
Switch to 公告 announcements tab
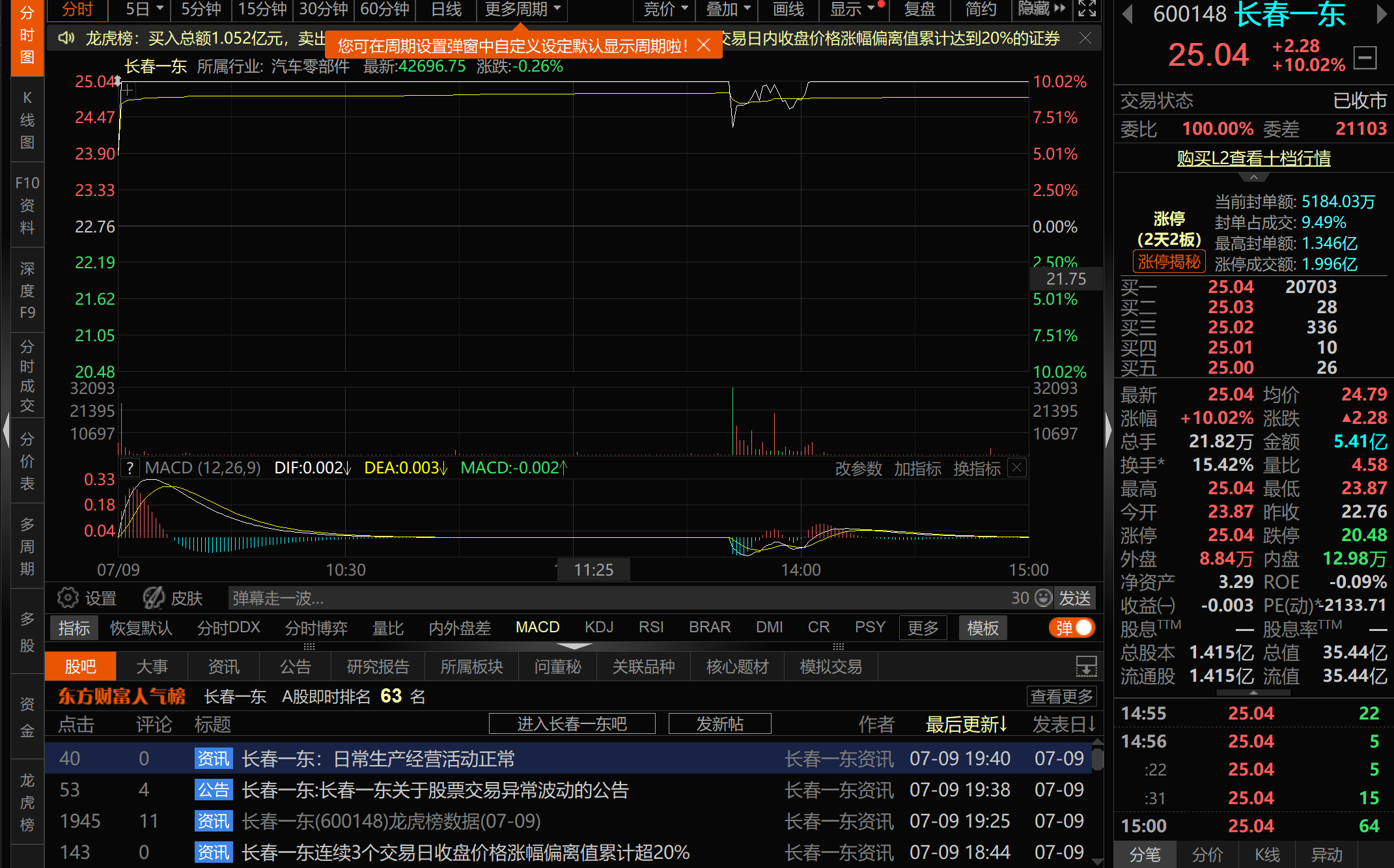pos(296,666)
